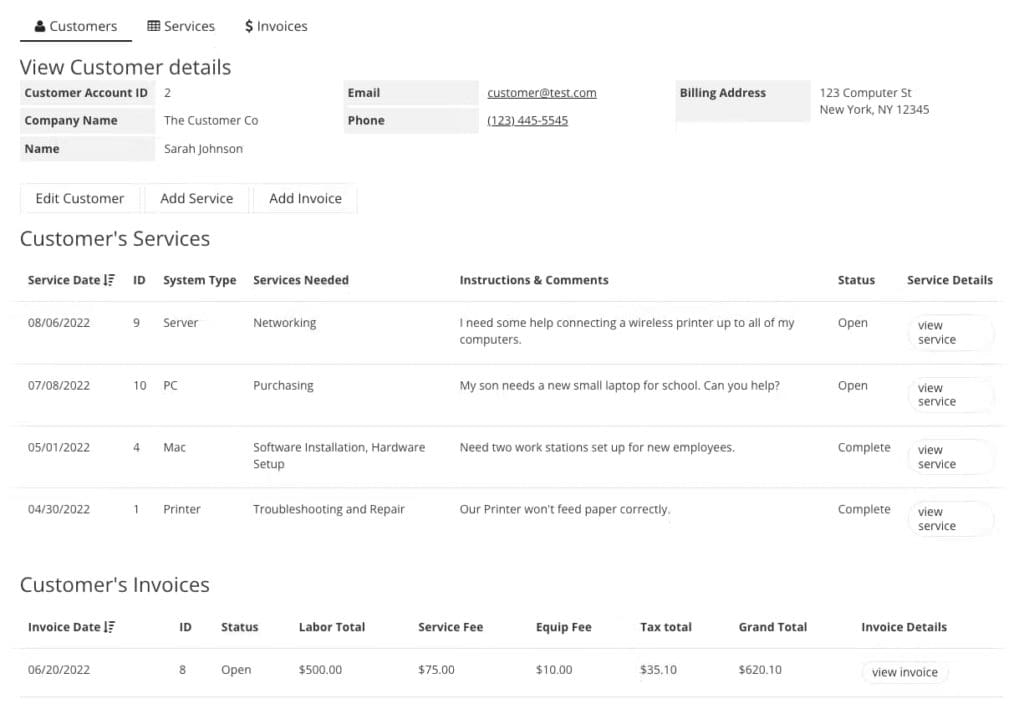Image resolution: width=1024 pixels, height=709 pixels.
Task: Click the person icon on Customers tab
Action: pos(40,27)
